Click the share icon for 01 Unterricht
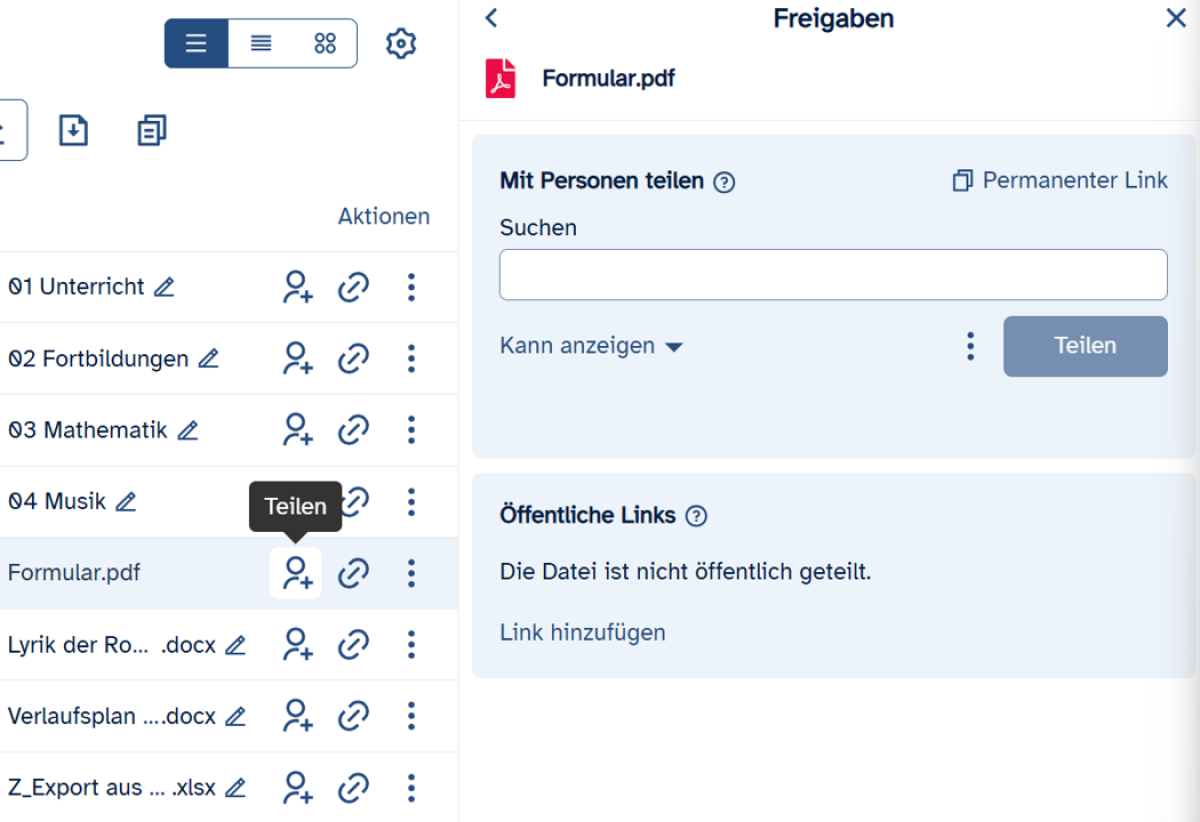The image size is (1200, 822). point(297,287)
